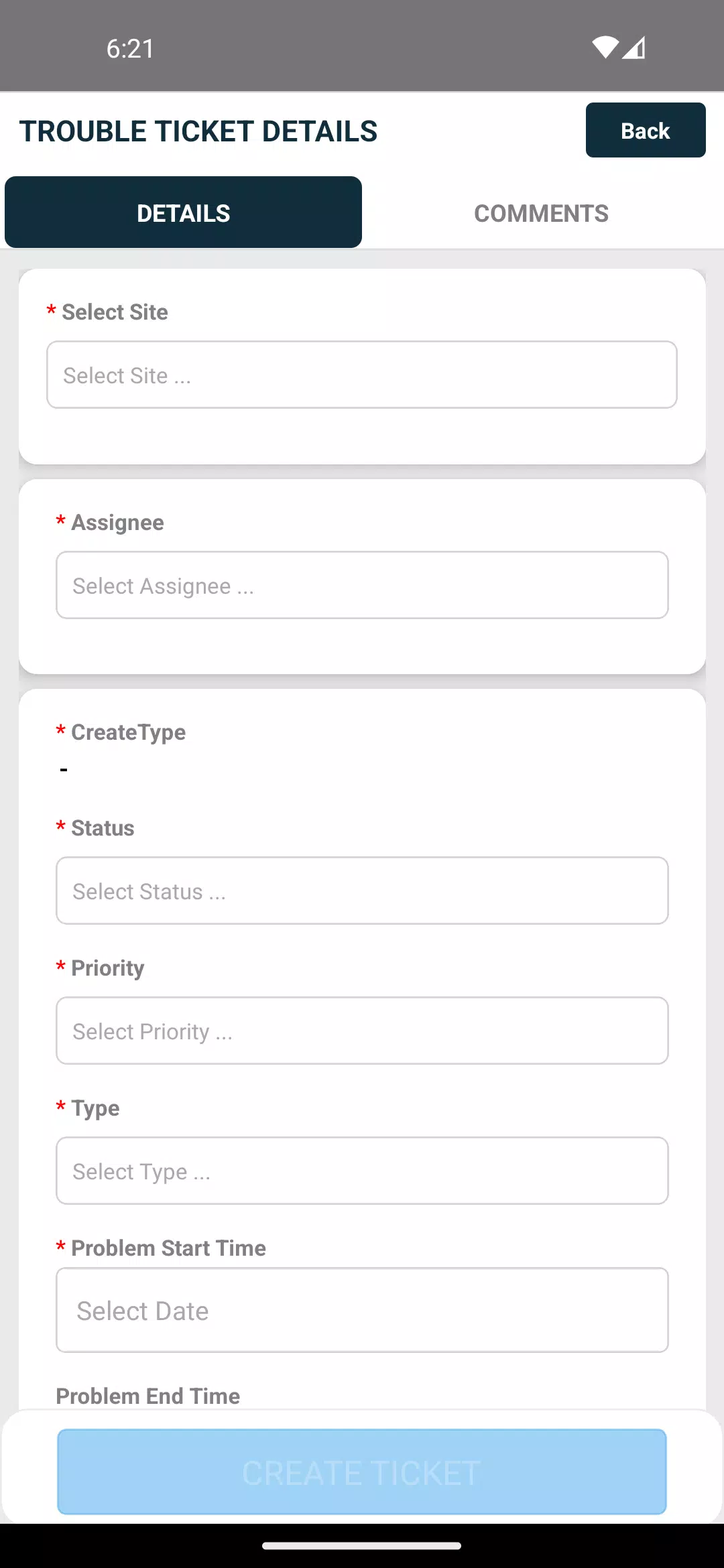Click the CreateType label
The height and width of the screenshot is (1568, 724).
point(129,732)
